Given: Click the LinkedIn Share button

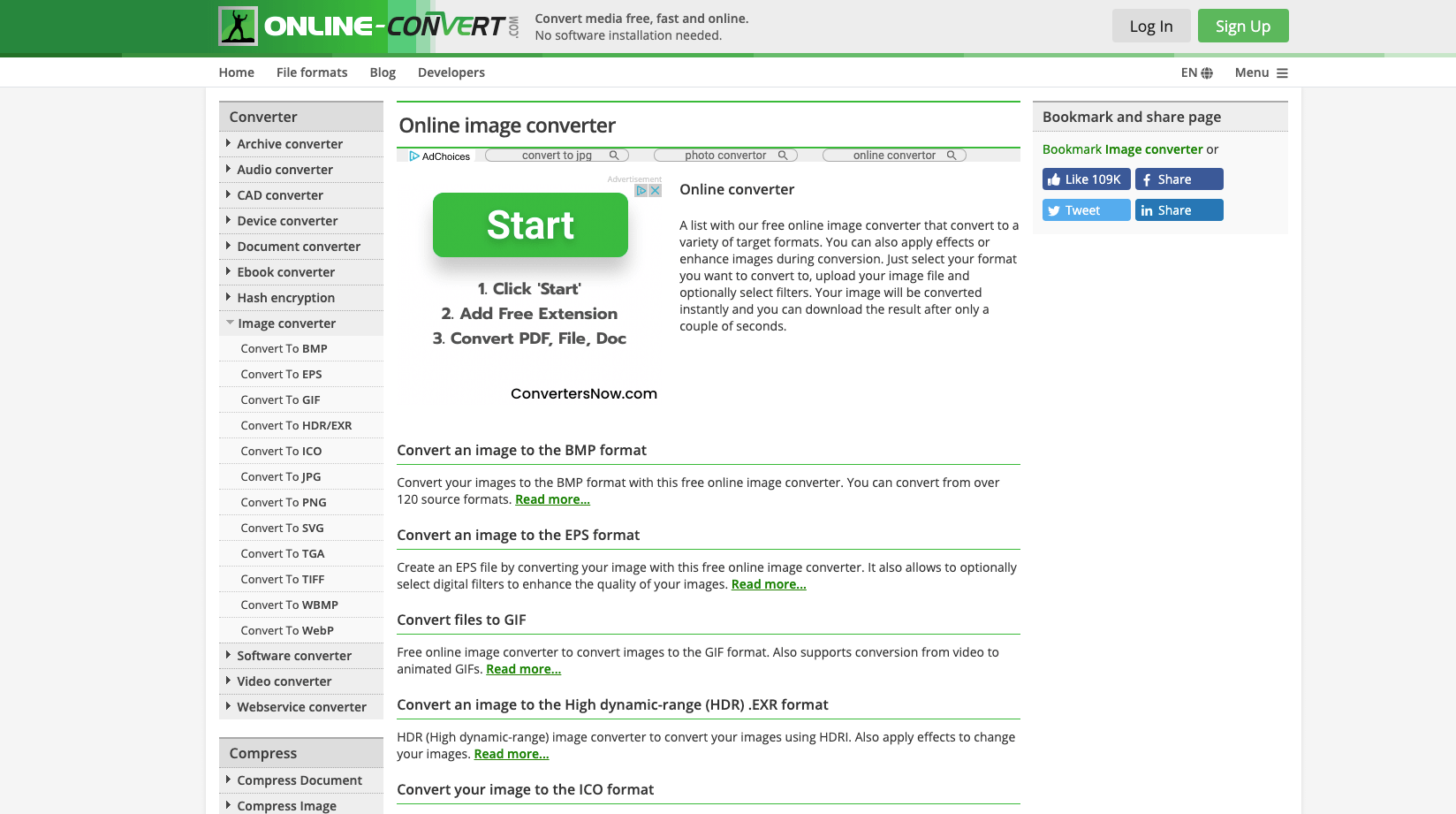Looking at the screenshot, I should click(x=1179, y=209).
